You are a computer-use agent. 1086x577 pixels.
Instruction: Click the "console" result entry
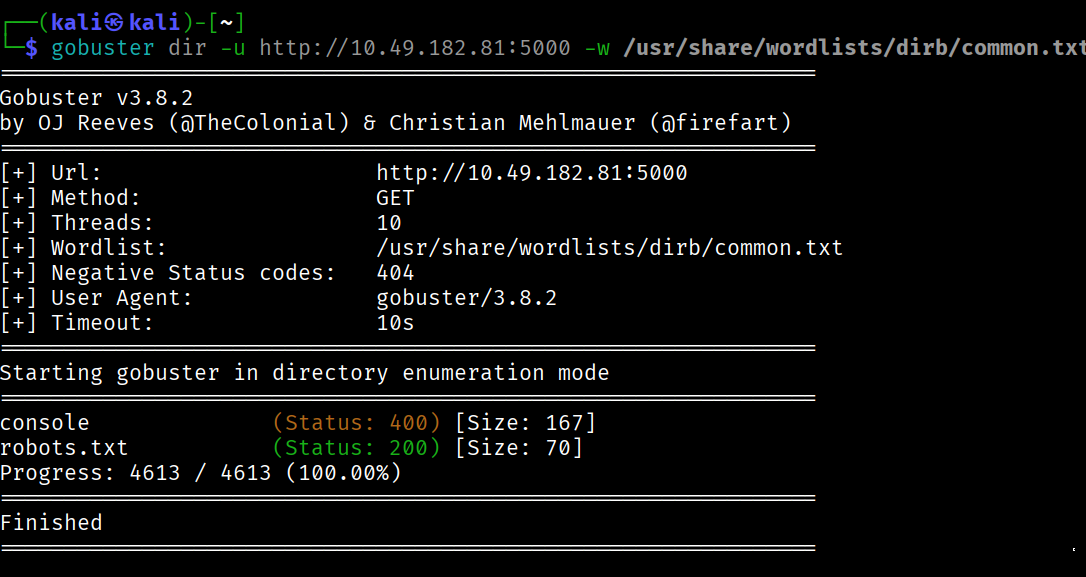click(x=44, y=423)
